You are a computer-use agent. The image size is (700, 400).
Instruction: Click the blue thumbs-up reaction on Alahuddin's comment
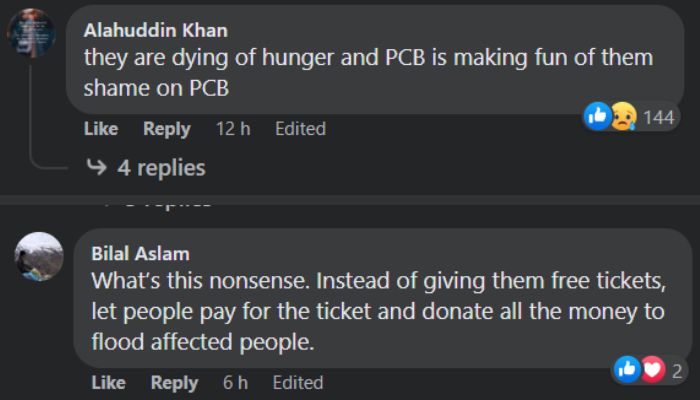598,117
